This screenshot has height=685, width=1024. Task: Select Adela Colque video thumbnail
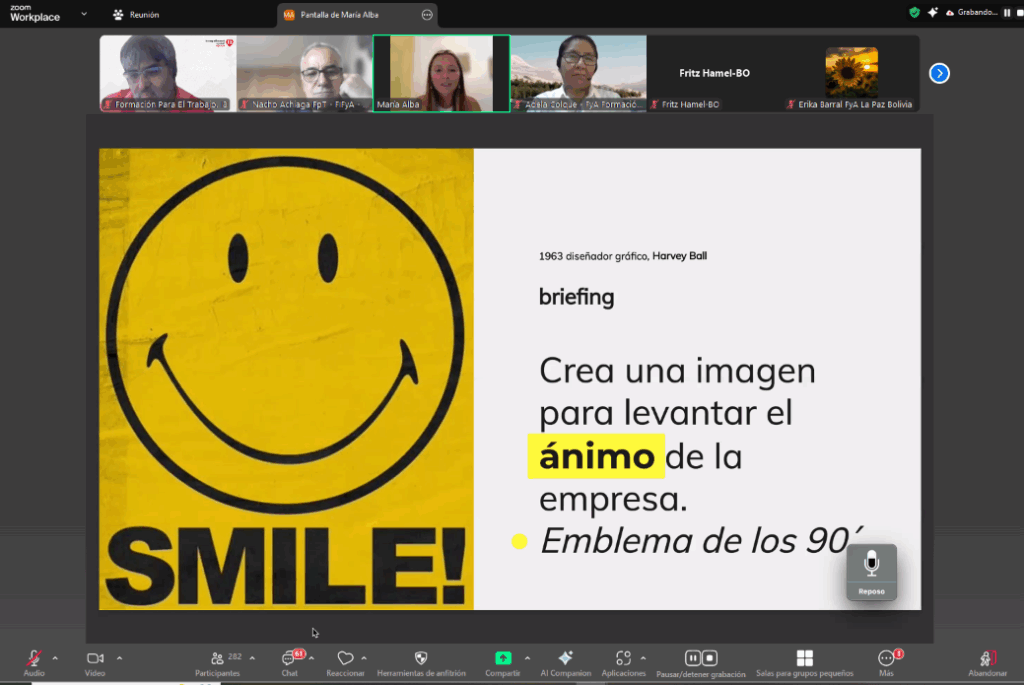pyautogui.click(x=579, y=73)
